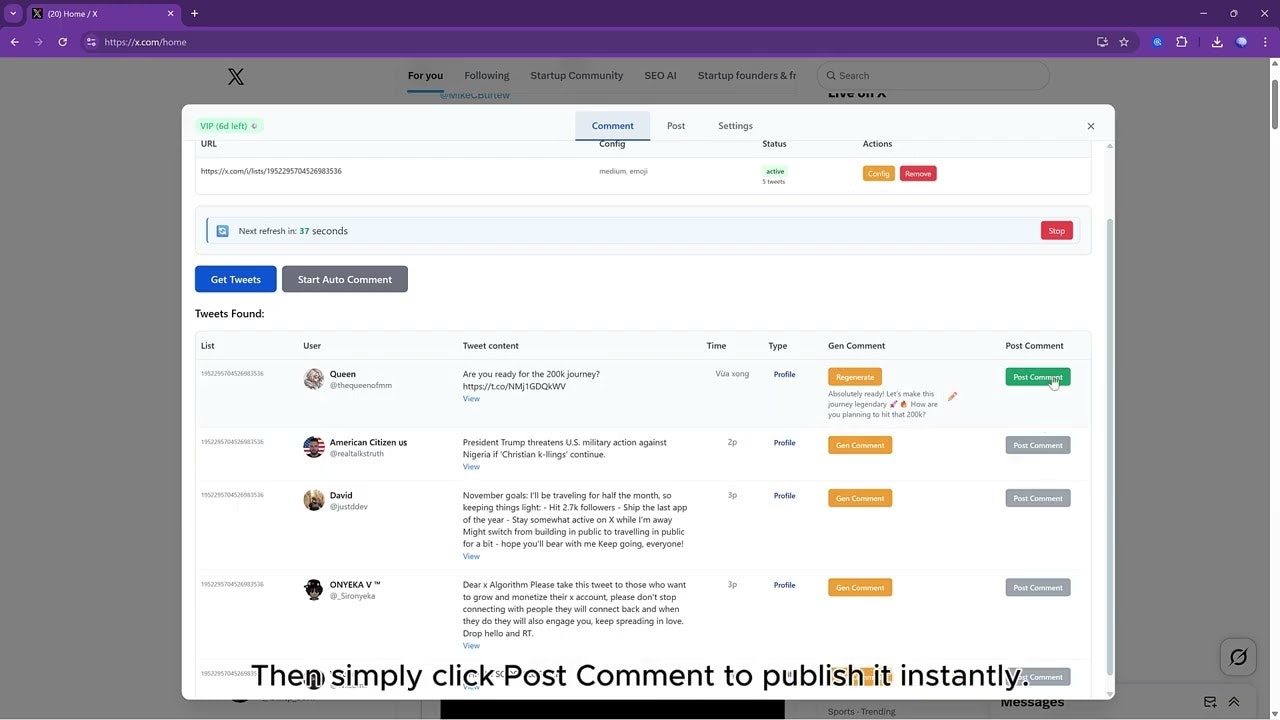
Task: Click the Grok icon at bottom right
Action: (1238, 657)
